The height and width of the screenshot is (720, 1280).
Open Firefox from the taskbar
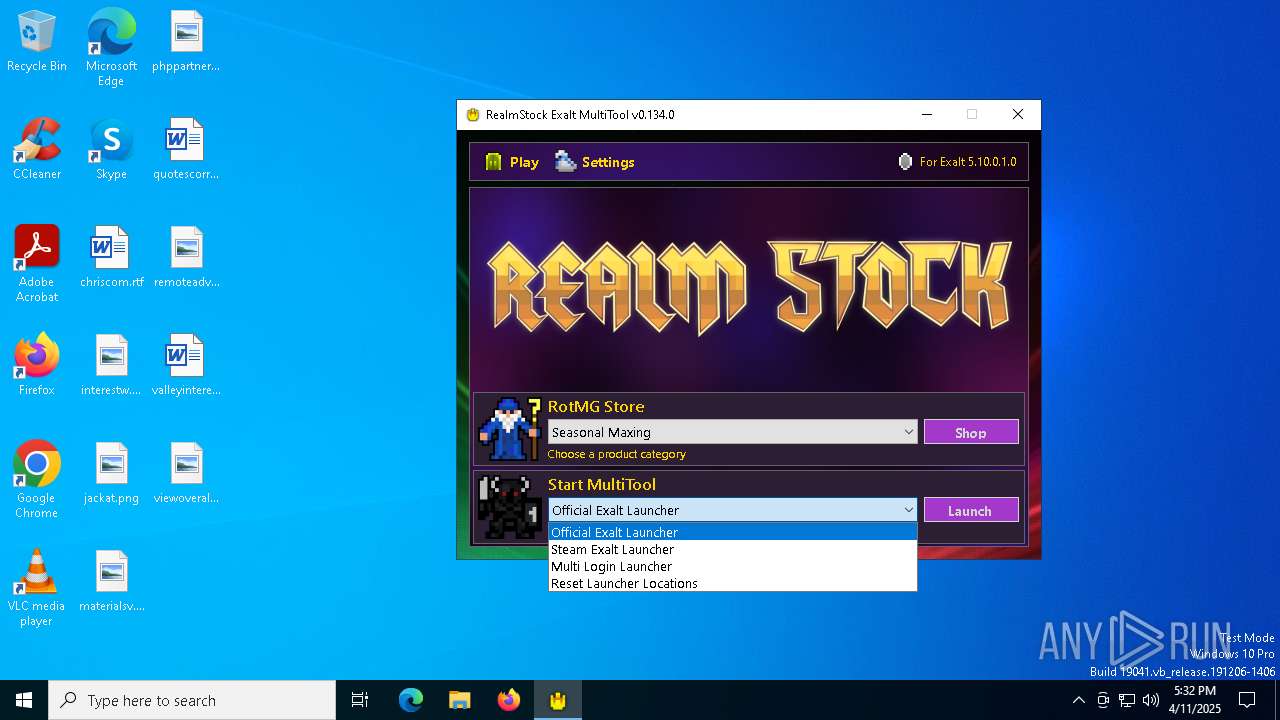pyautogui.click(x=508, y=700)
